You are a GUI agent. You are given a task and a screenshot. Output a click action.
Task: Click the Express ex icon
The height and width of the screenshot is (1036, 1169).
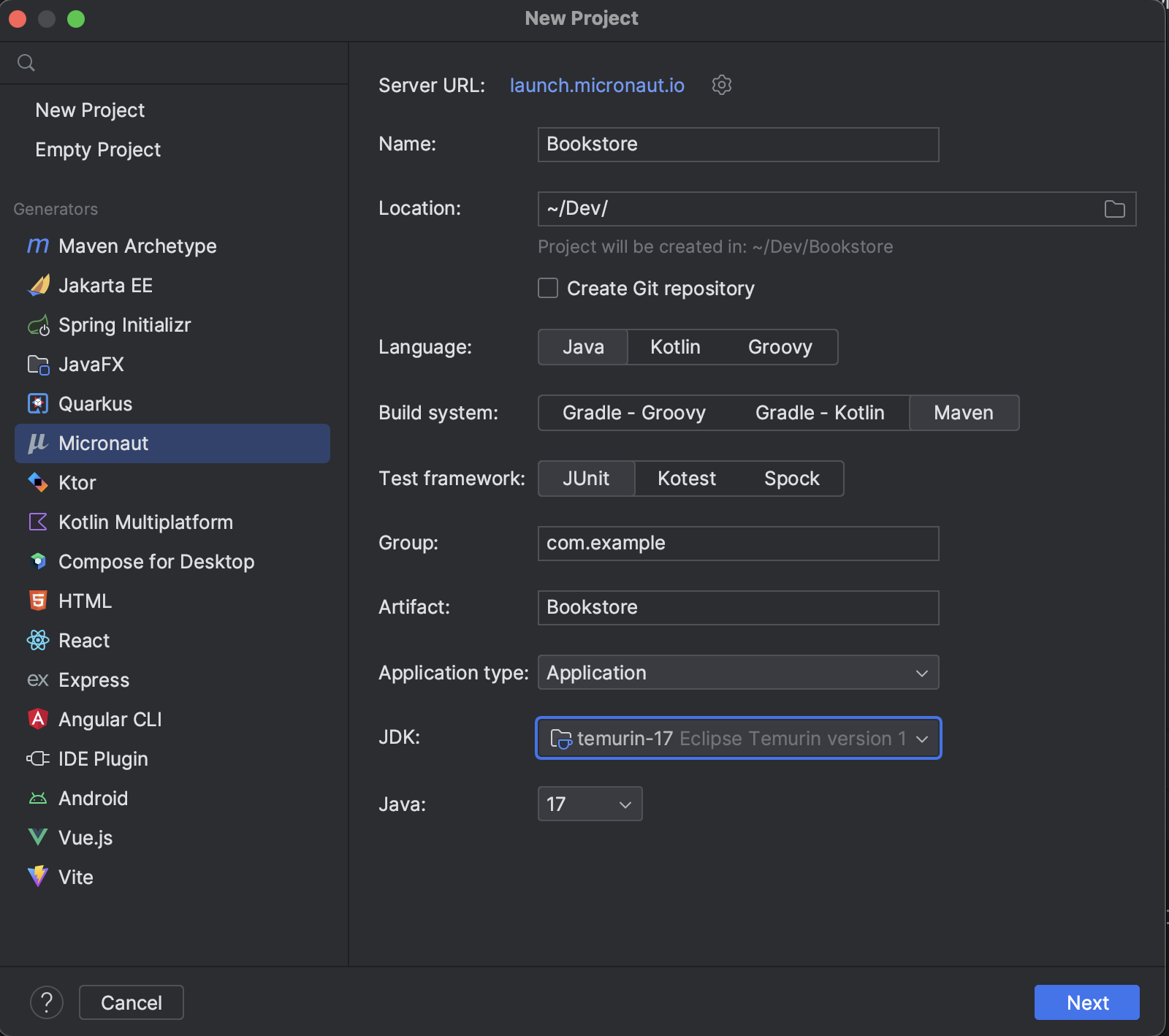coord(38,680)
